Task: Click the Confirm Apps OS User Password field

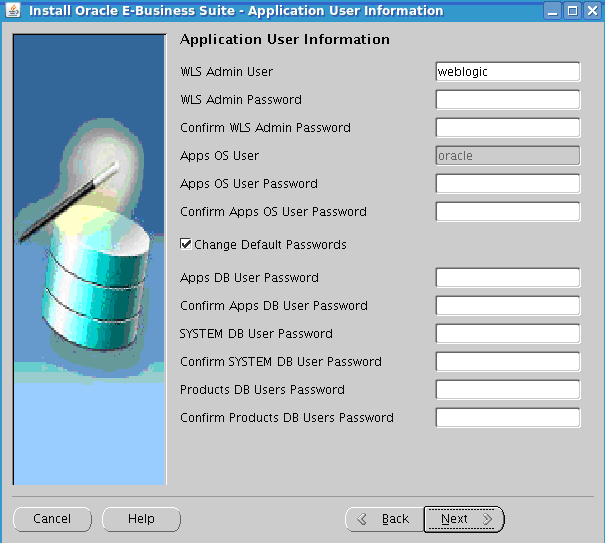Action: 508,211
